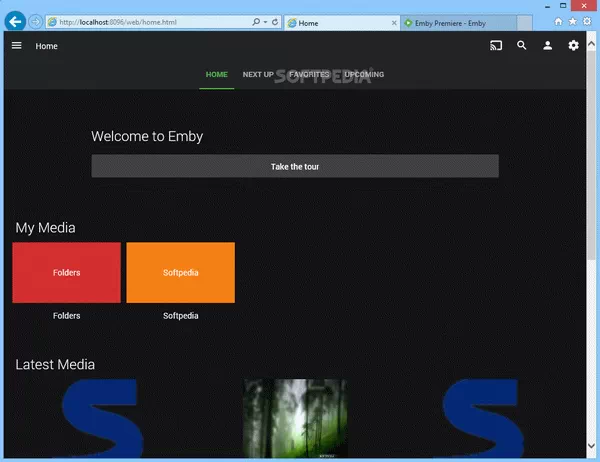Open the forest image latest media thumbnail
This screenshot has width=600, height=462.
point(295,418)
